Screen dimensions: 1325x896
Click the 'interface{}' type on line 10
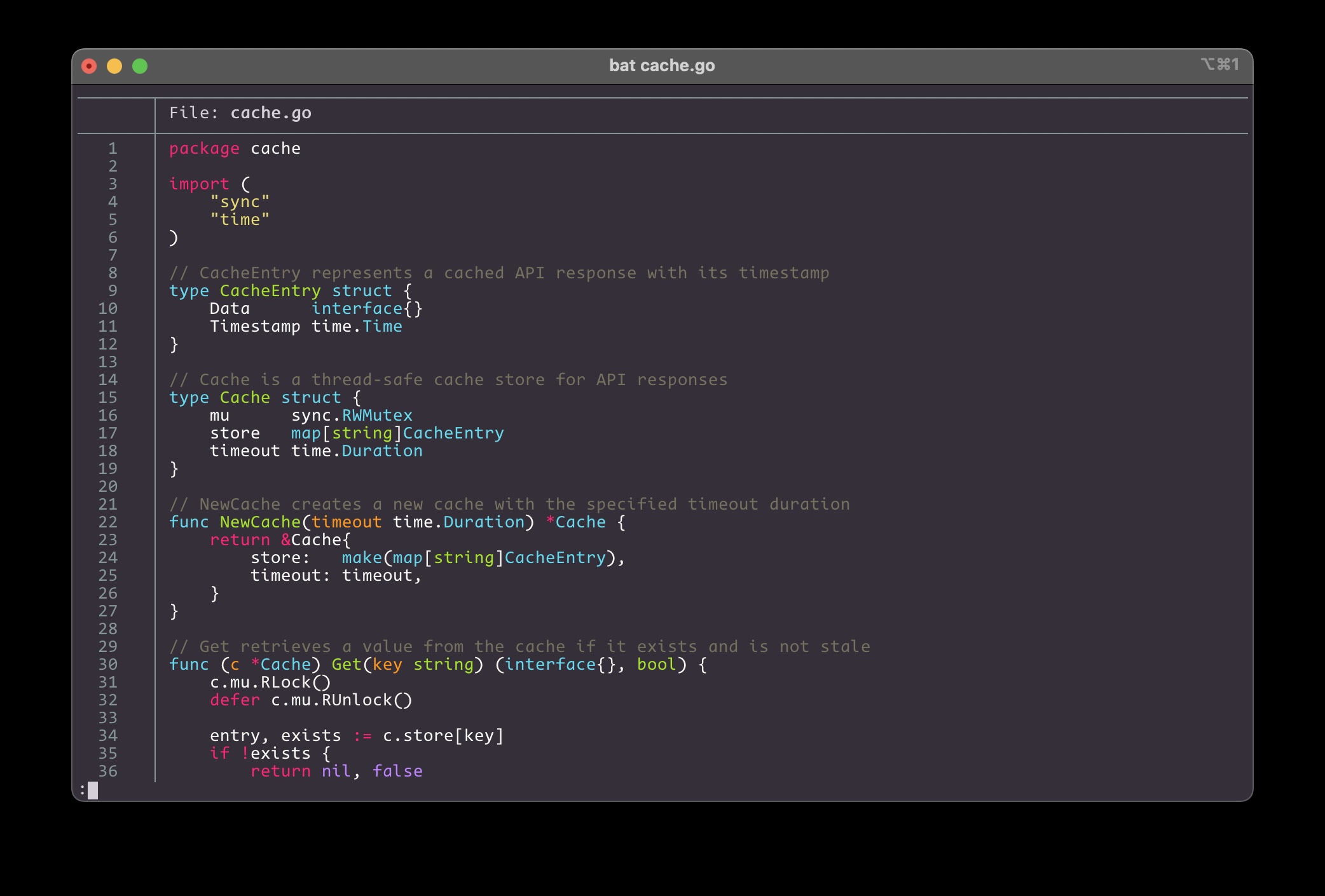coord(367,309)
